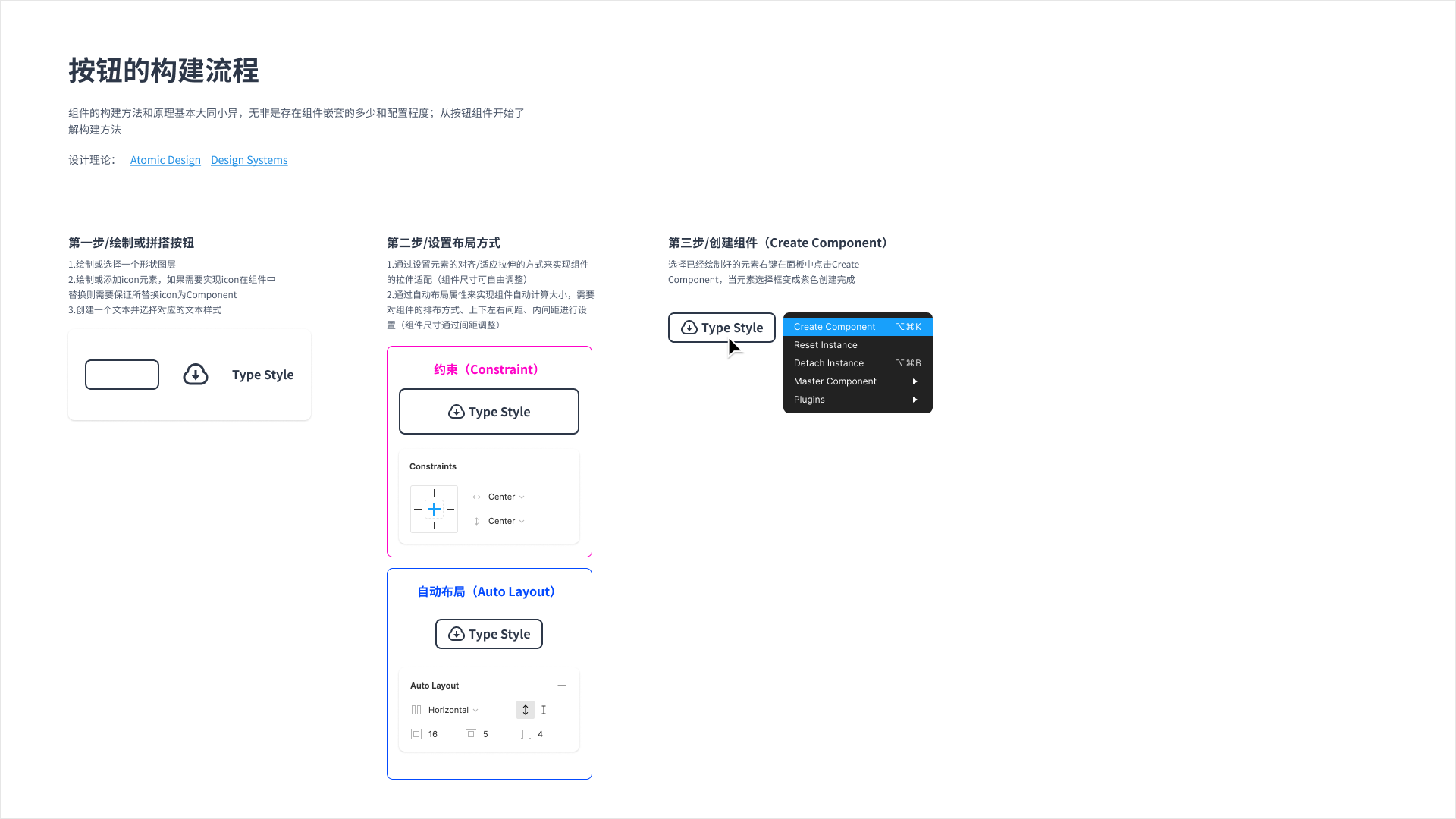Image resolution: width=1456 pixels, height=819 pixels.
Task: Open the Atomic Design link
Action: click(x=165, y=159)
